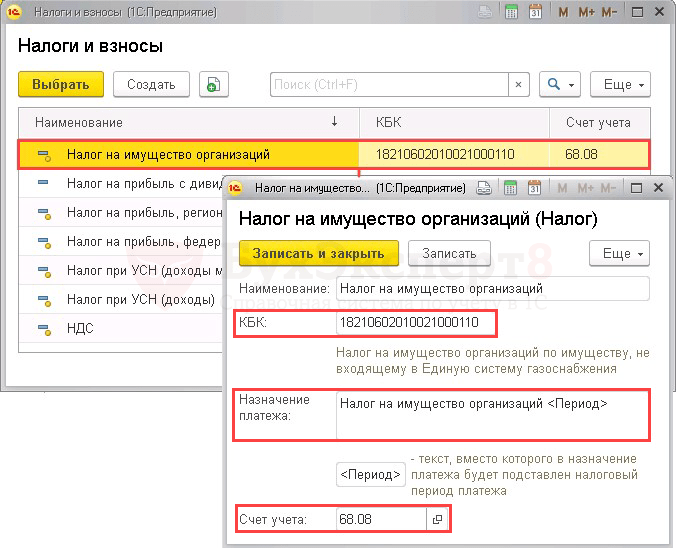Screen dimensions: 676x548
Task: Open the Еще menu in the dialog
Action: (619, 253)
